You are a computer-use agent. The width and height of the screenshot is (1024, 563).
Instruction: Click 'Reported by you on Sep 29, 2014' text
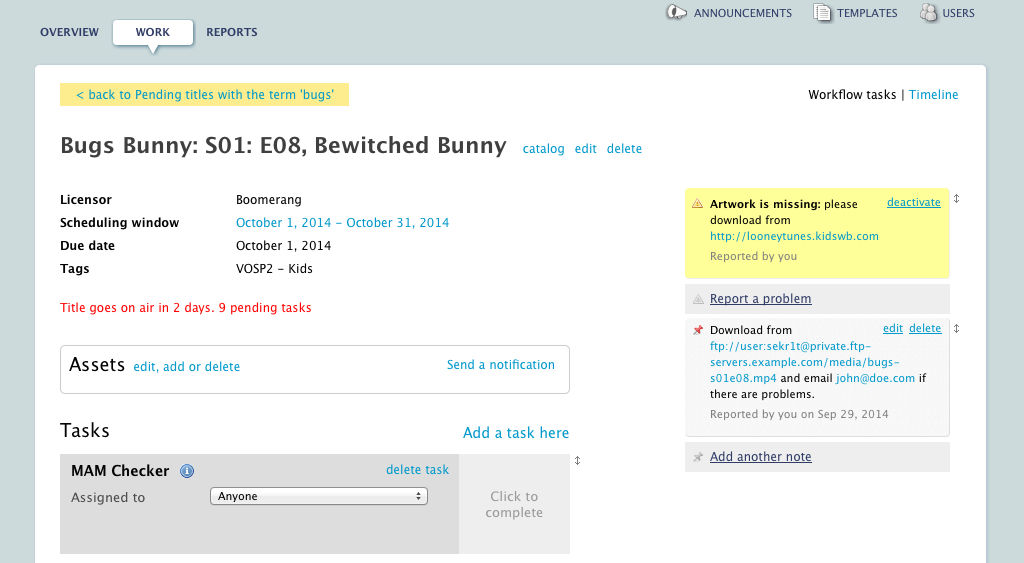point(799,414)
